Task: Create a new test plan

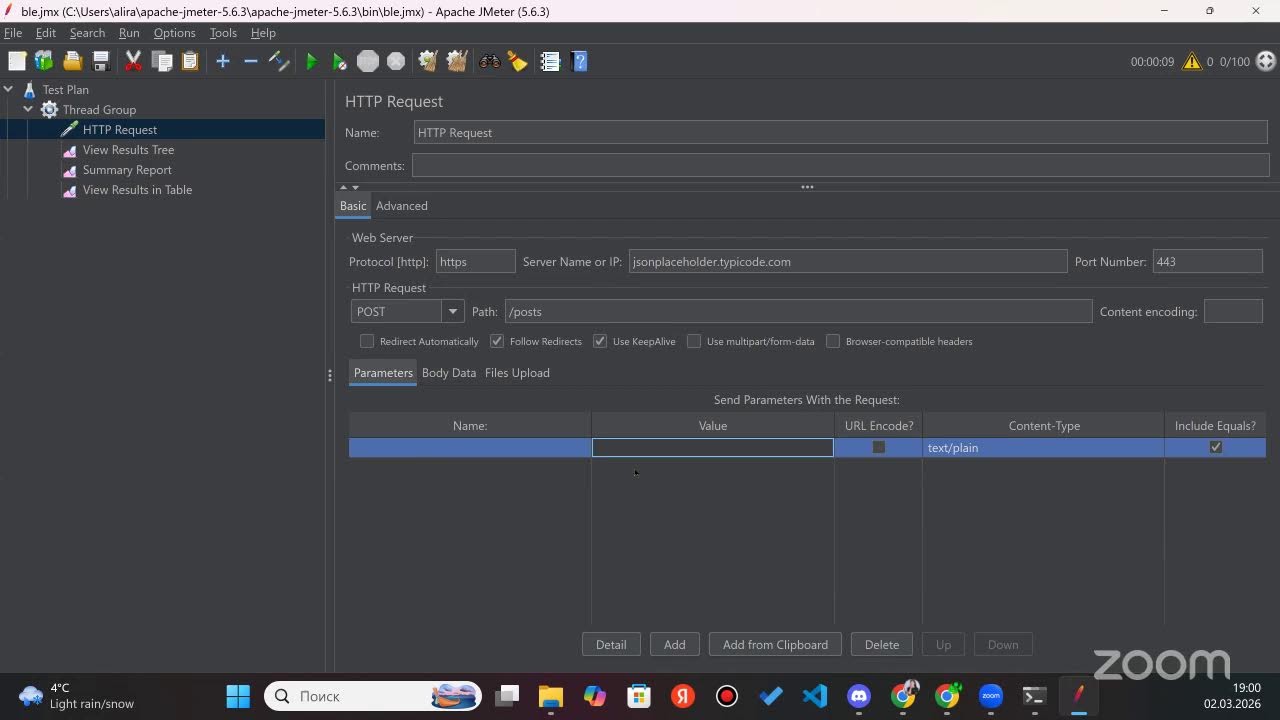Action: [17, 61]
